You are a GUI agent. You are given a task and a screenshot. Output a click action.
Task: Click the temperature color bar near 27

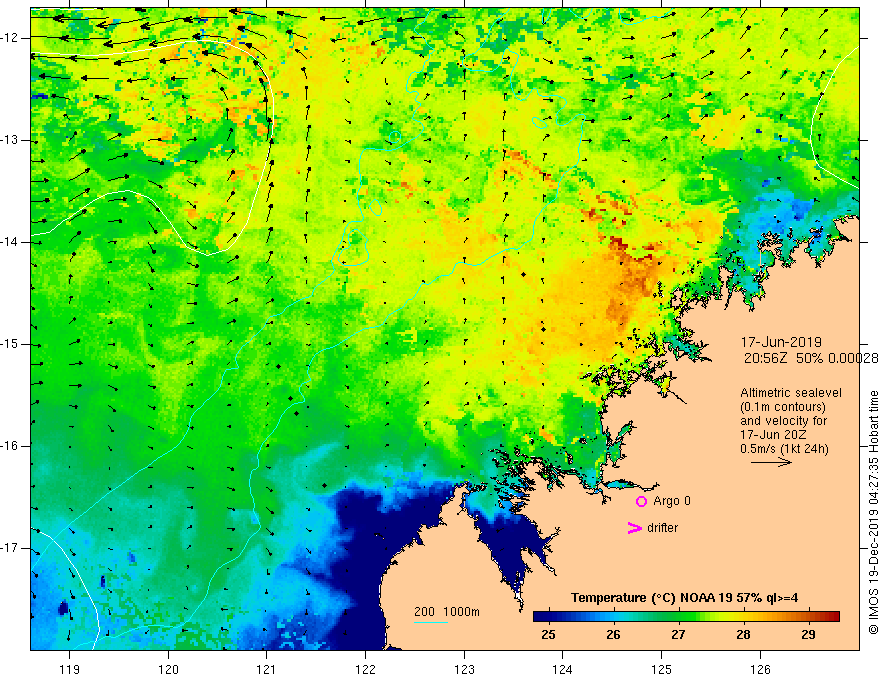coord(678,617)
